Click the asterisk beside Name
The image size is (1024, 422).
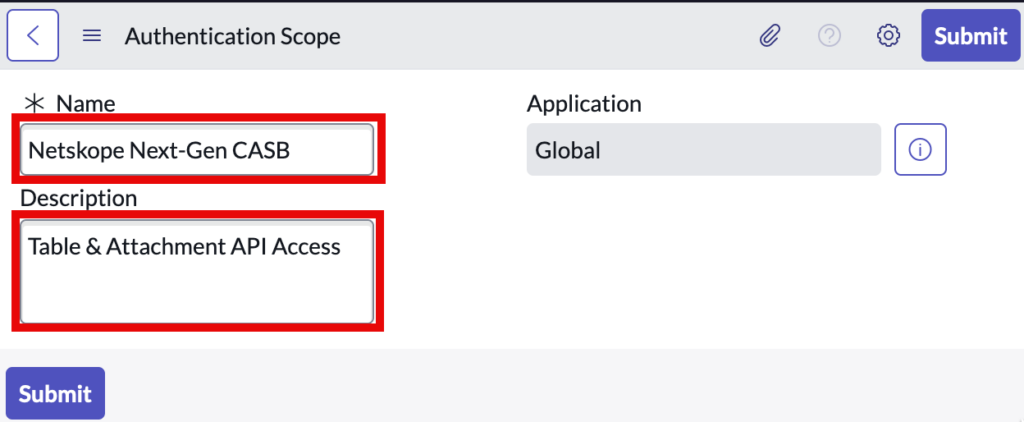[x=33, y=103]
